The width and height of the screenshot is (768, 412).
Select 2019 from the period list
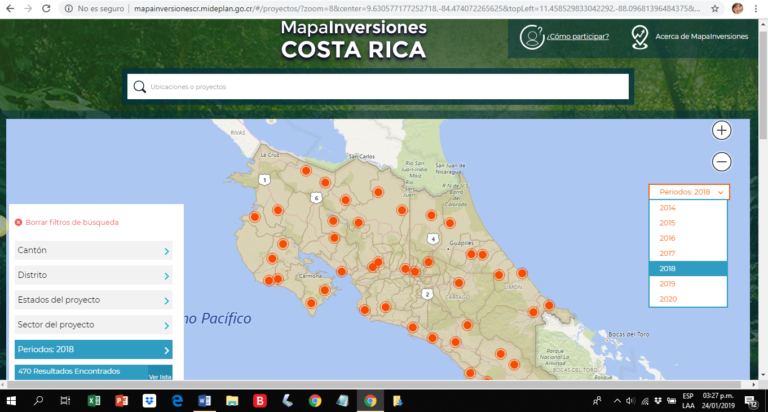click(x=668, y=284)
